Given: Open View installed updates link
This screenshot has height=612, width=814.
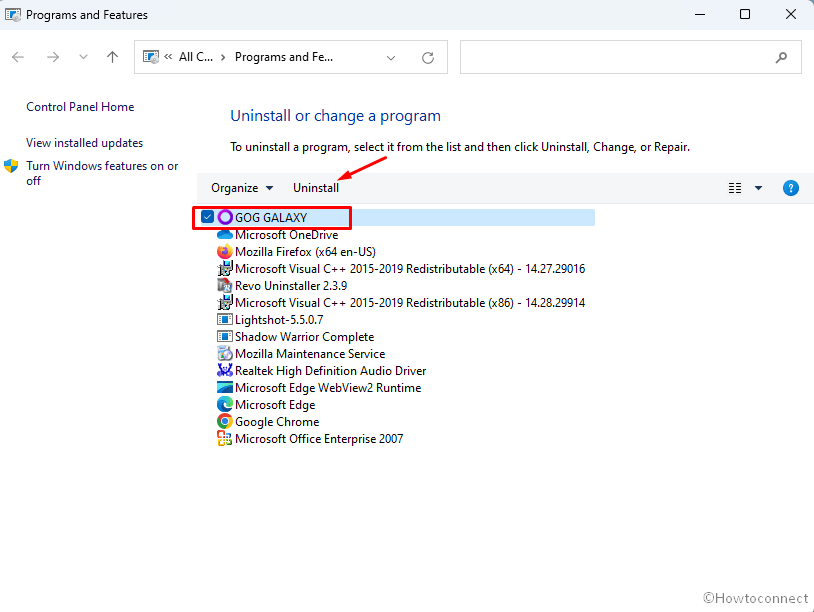Looking at the screenshot, I should click(85, 143).
